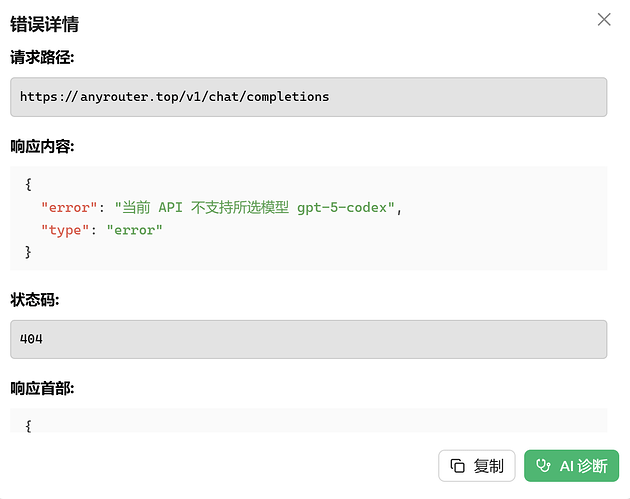Click the status code 404 field
Viewport: 630px width, 499px height.
pos(309,339)
